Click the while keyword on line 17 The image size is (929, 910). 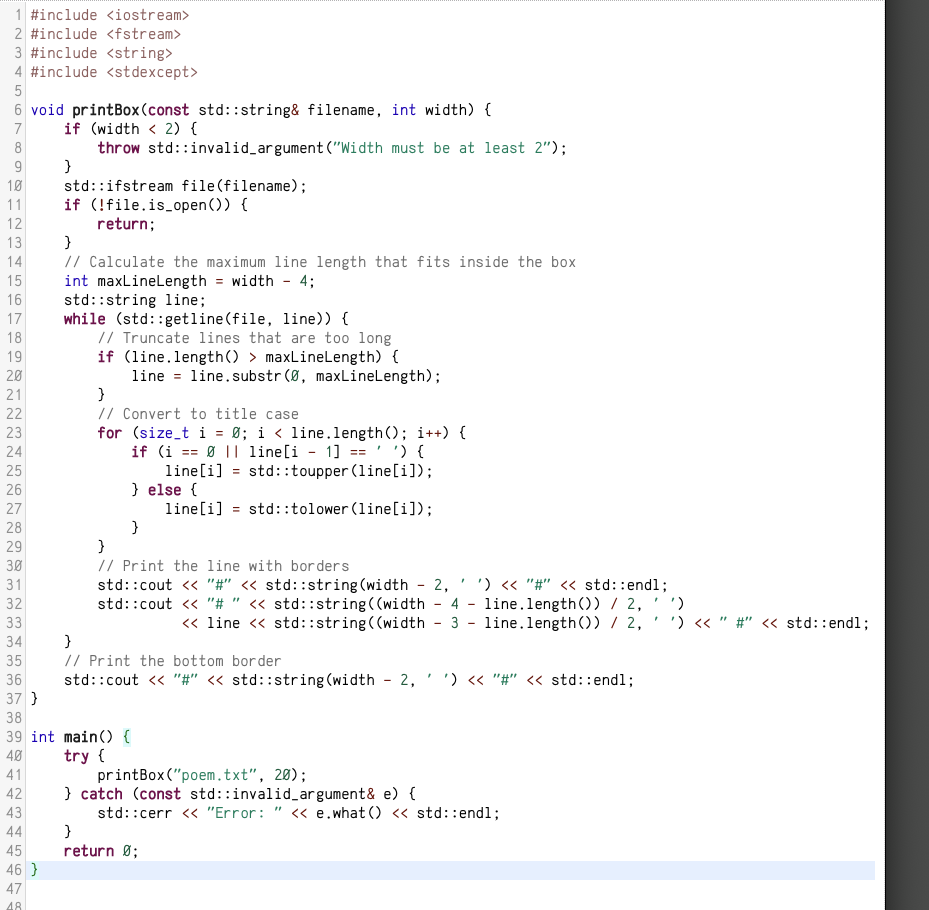(x=85, y=319)
